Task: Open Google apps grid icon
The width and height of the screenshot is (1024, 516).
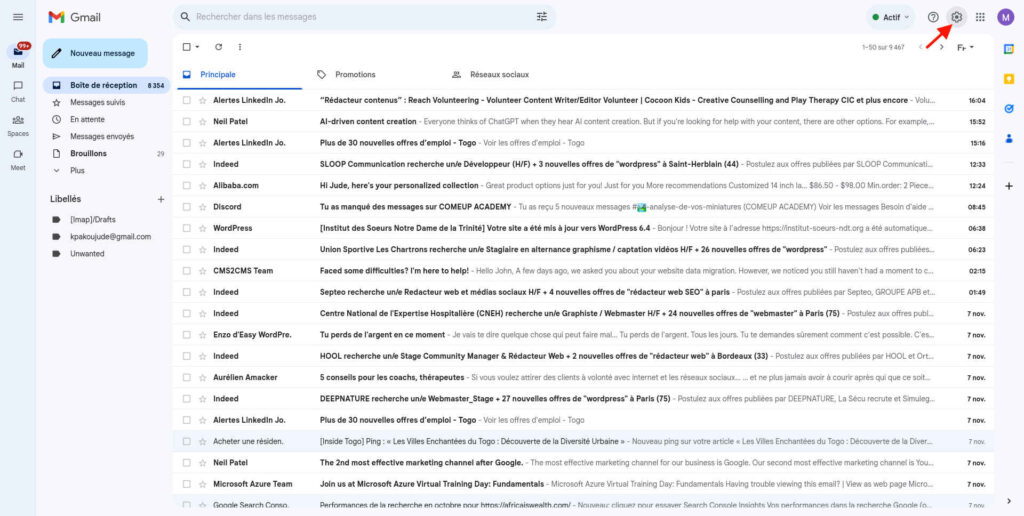Action: click(980, 17)
